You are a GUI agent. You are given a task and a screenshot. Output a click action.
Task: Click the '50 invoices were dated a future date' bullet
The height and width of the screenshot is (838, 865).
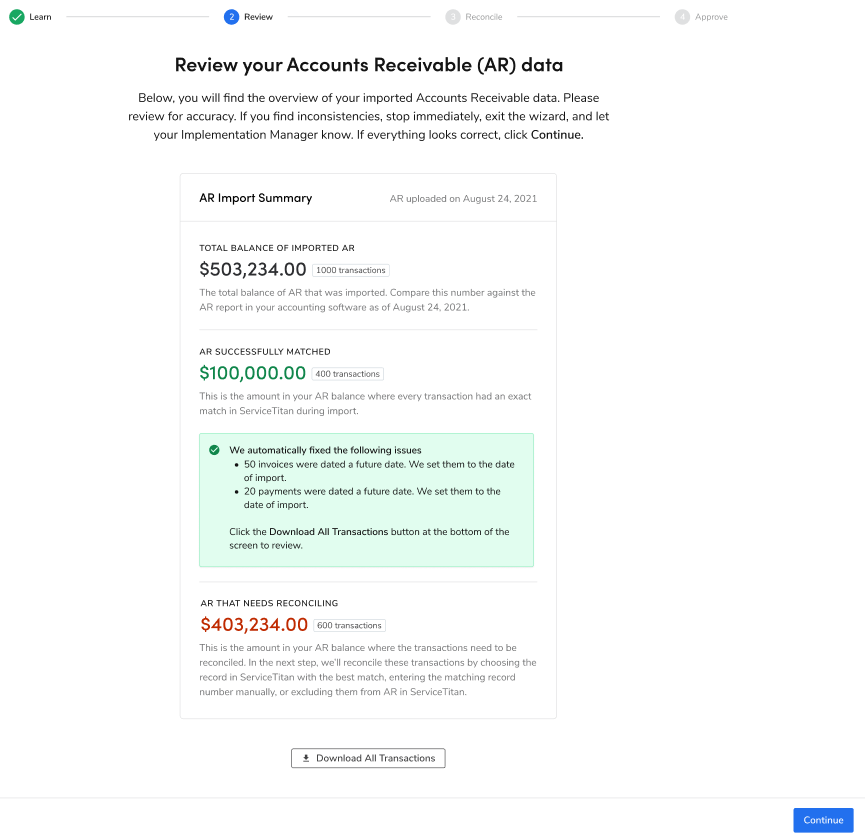point(379,471)
